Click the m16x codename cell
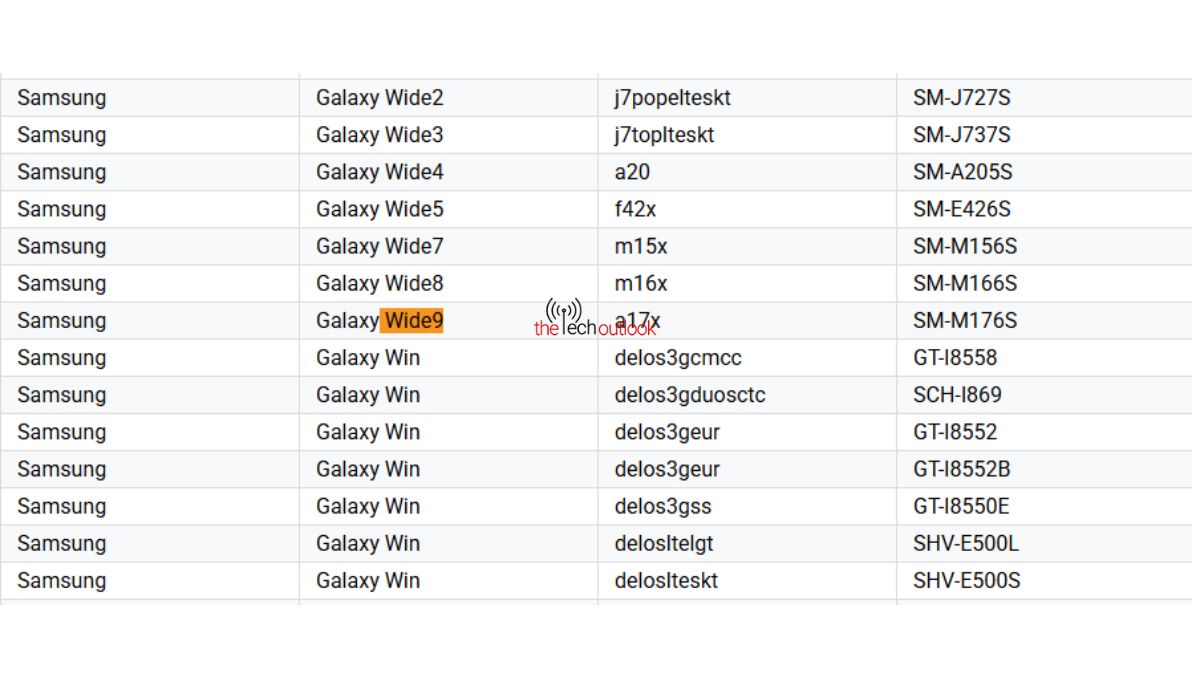Viewport: 1200px width, 675px height. [x=747, y=283]
